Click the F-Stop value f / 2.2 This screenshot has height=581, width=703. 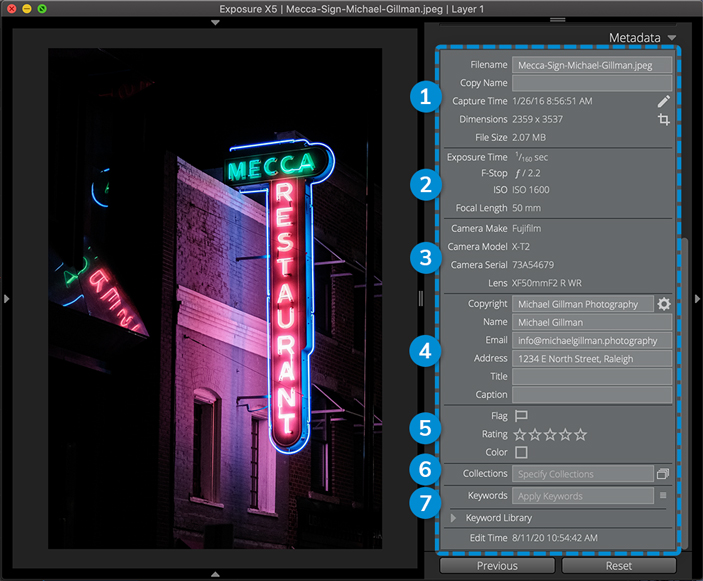pyautogui.click(x=527, y=173)
